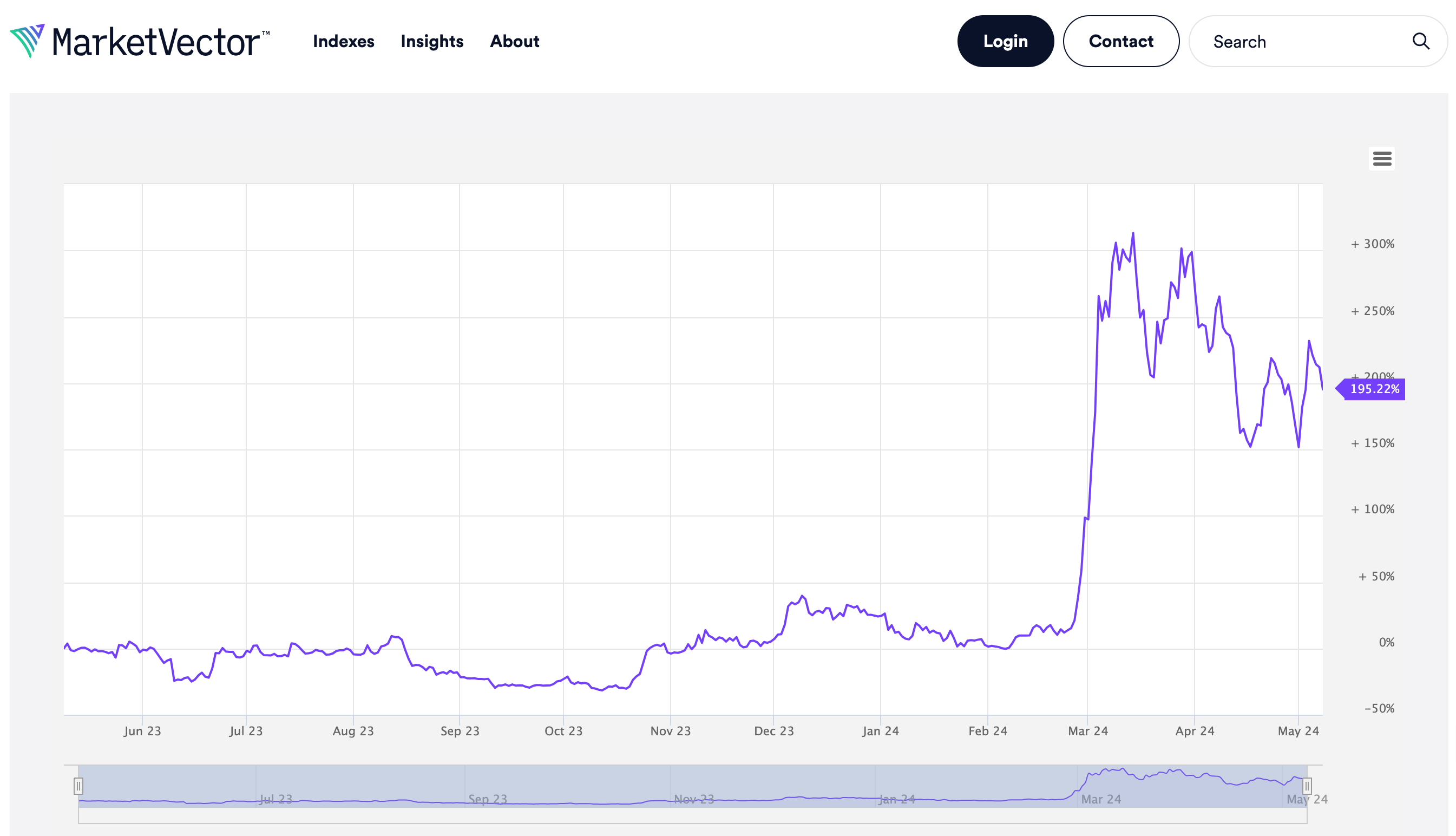Click the MarketVector logo
Image resolution: width=1456 pixels, height=836 pixels.
(140, 41)
